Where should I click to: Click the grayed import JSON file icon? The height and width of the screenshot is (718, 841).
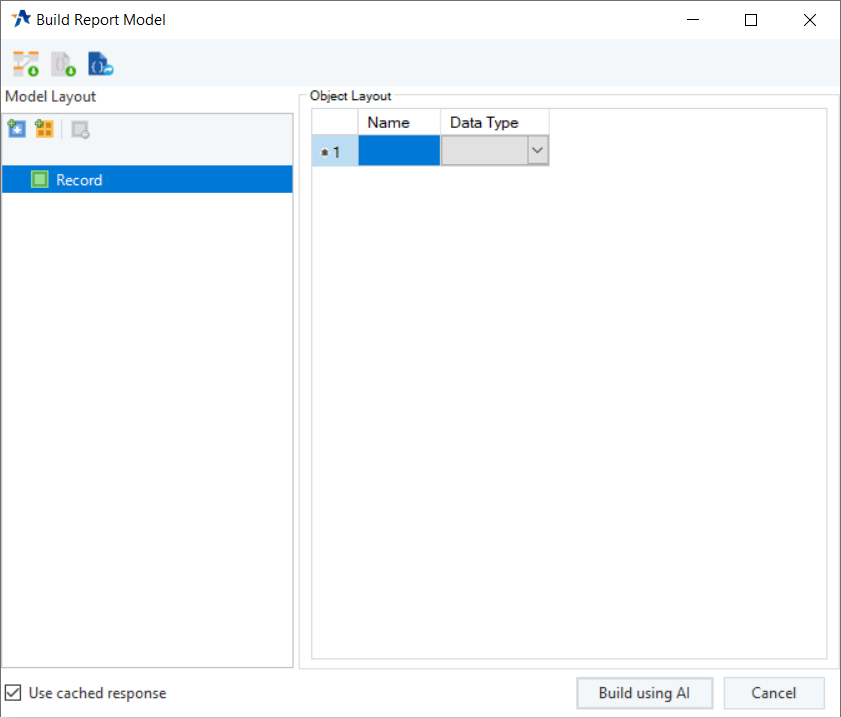click(64, 65)
